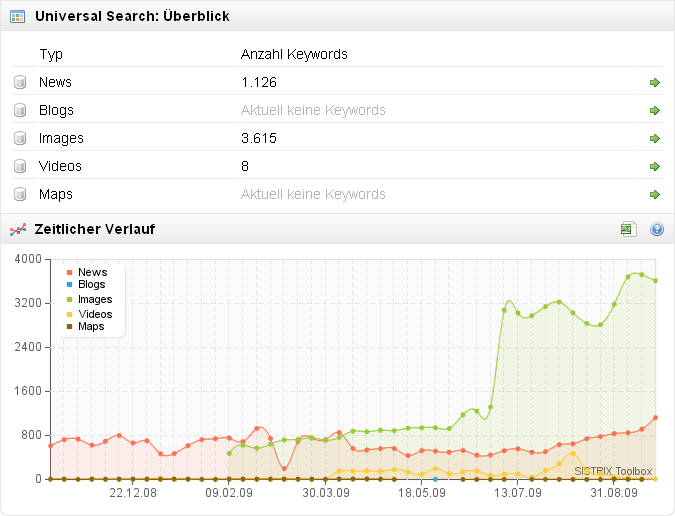675x516 pixels.
Task: Open help with blue question mark icon
Action: coord(657,230)
